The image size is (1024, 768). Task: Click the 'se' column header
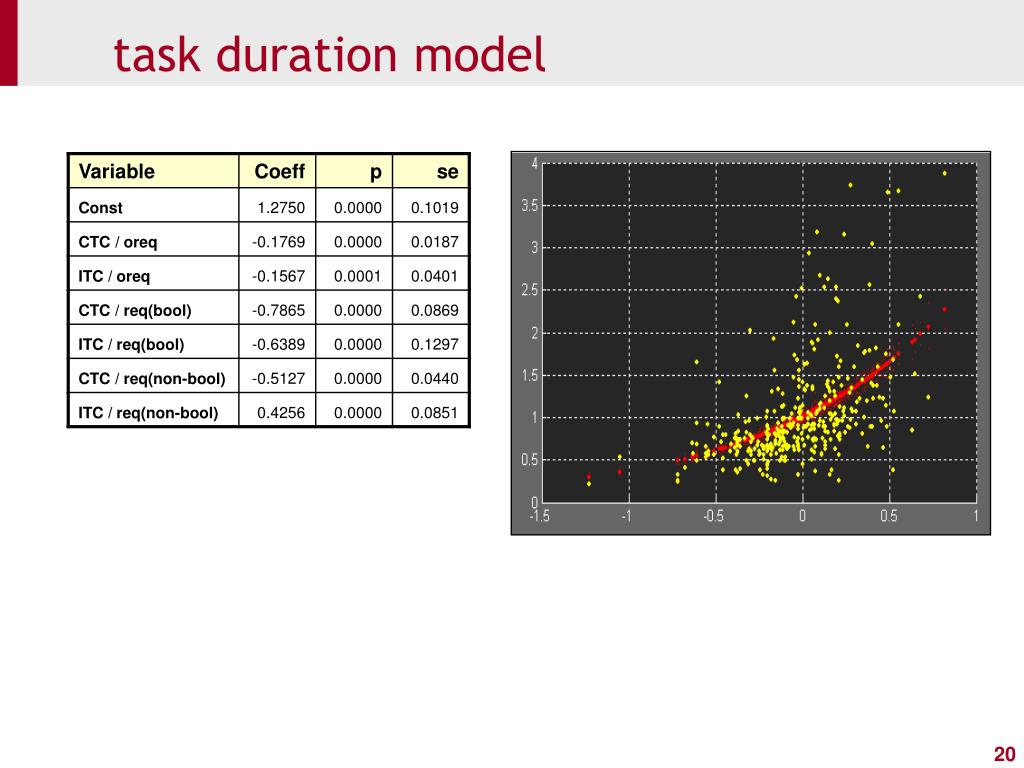tap(447, 172)
